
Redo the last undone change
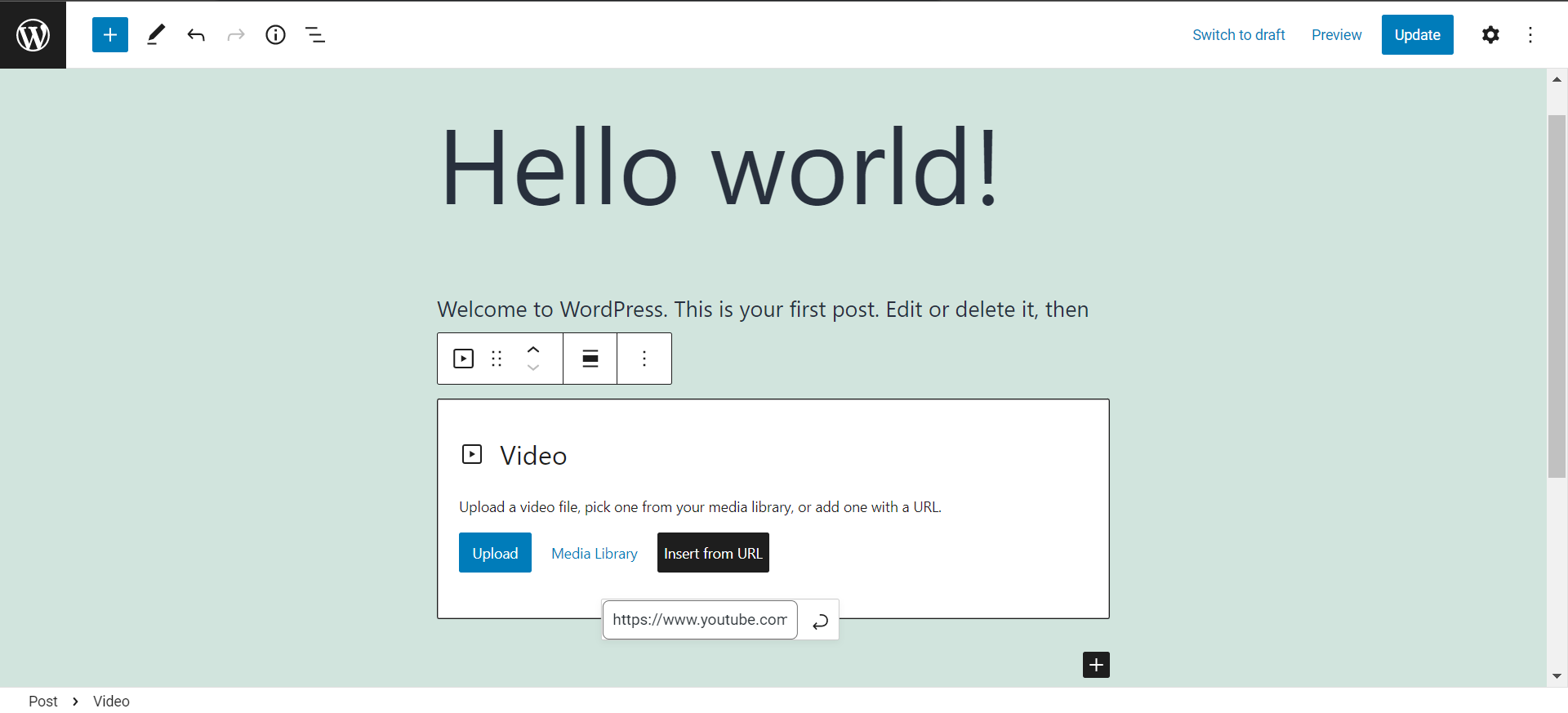click(x=236, y=34)
